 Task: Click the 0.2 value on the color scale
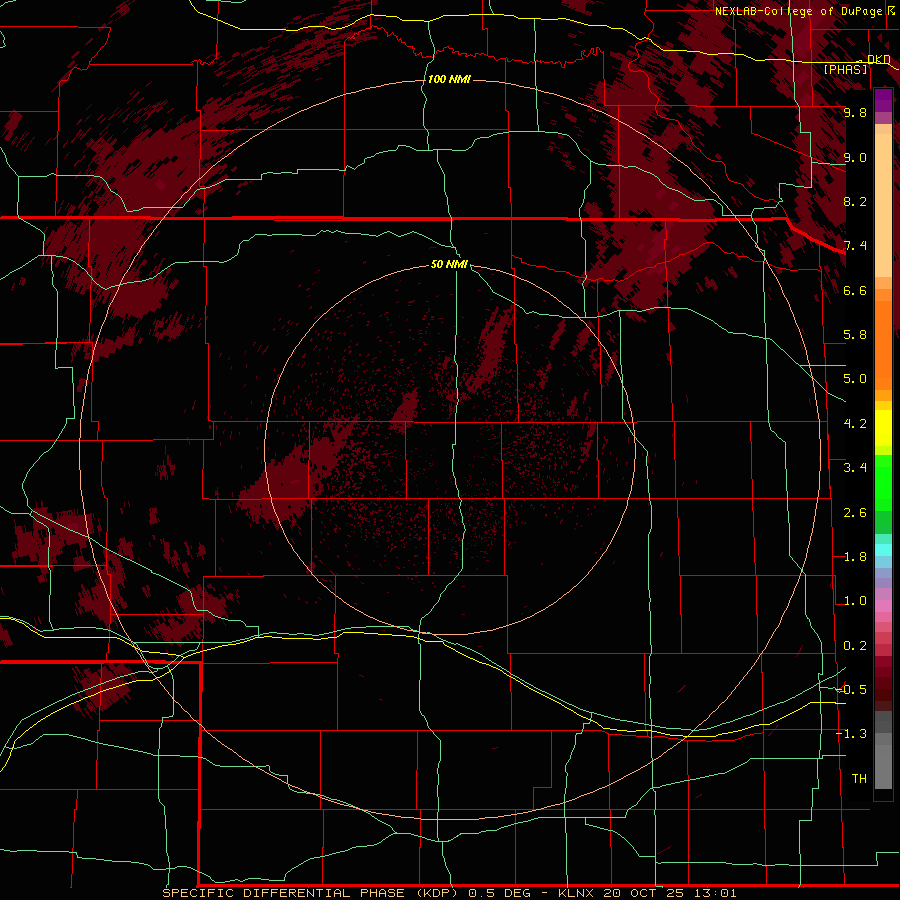point(855,646)
